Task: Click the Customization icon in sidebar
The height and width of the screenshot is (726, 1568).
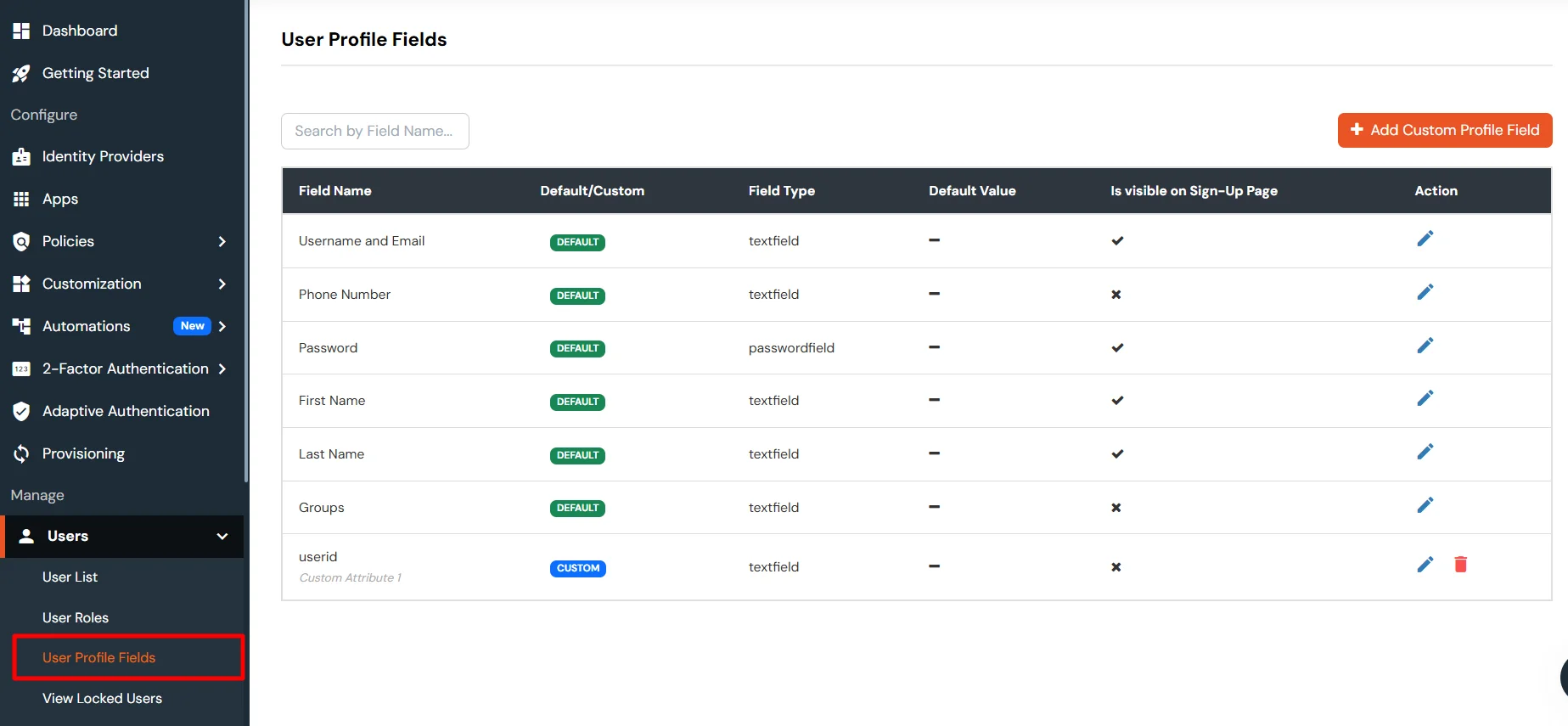Action: coord(21,284)
